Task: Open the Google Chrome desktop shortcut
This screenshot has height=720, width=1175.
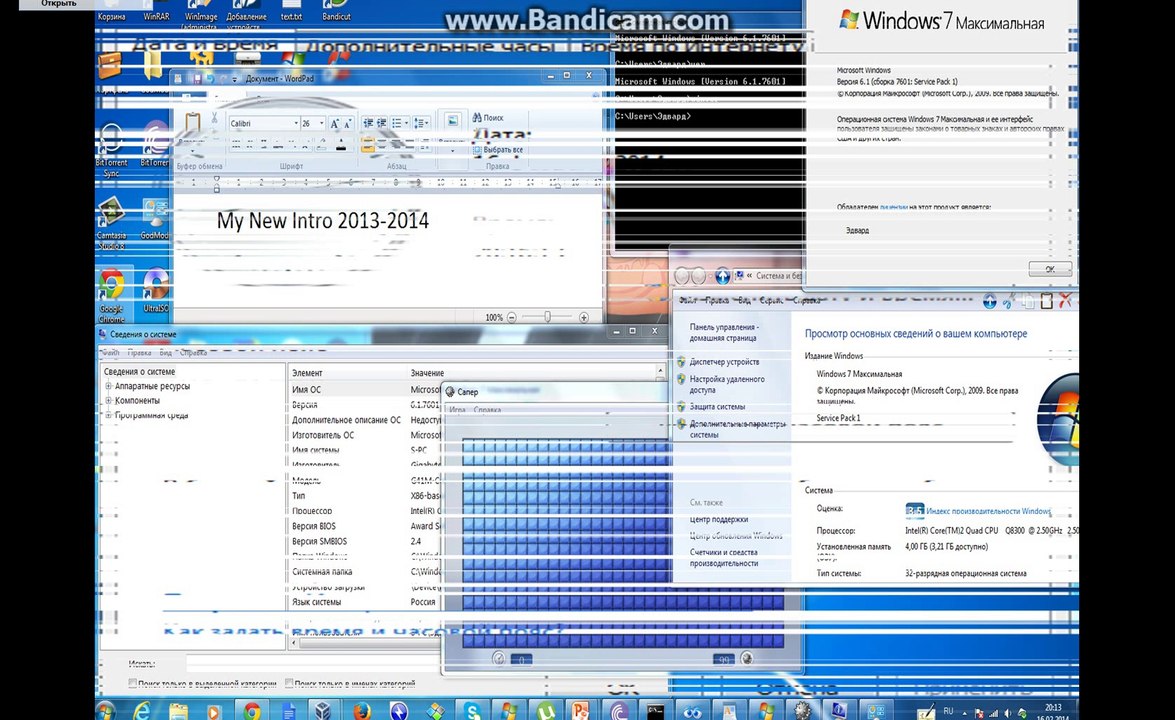Action: (111, 296)
